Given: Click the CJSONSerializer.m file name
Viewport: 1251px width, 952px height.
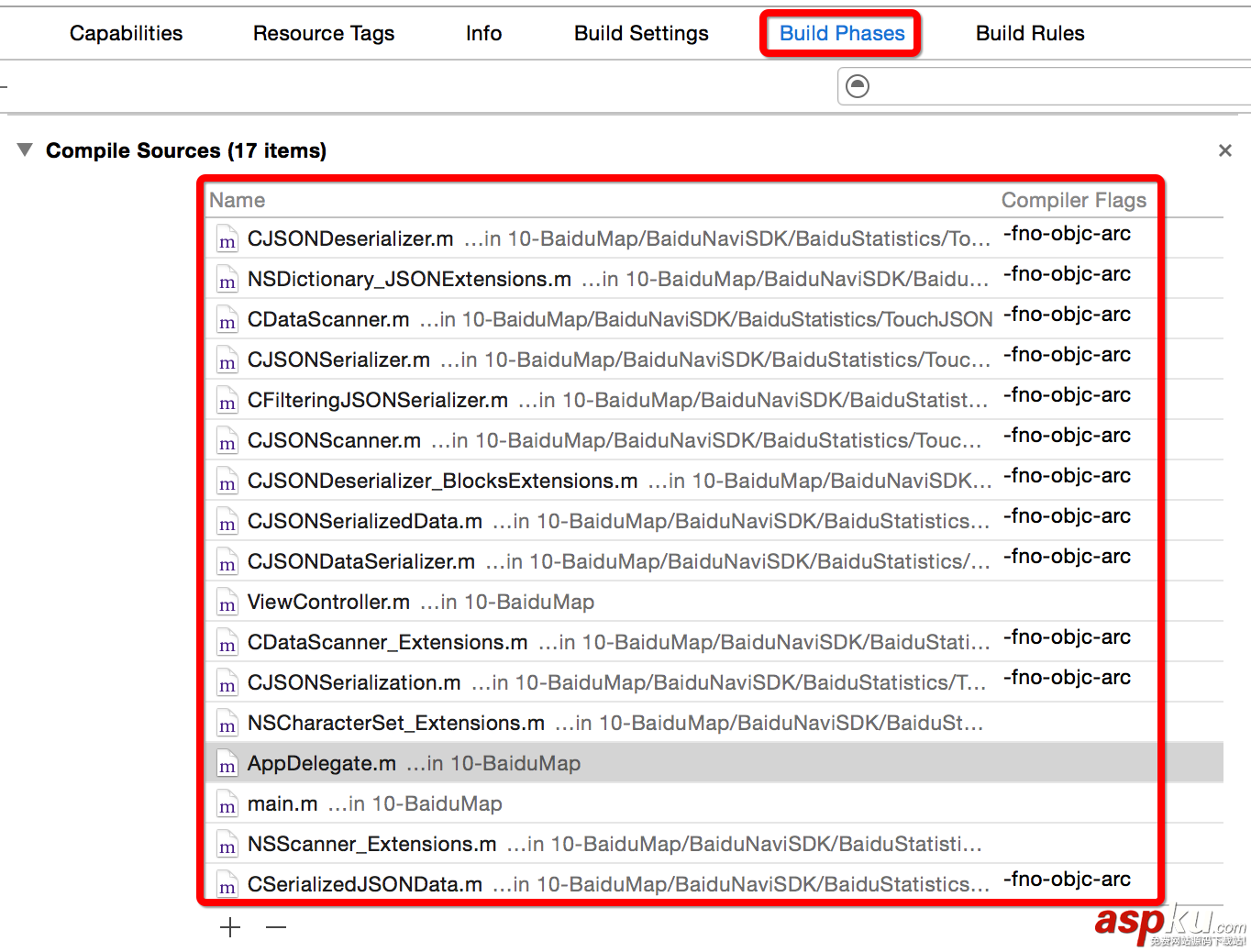Looking at the screenshot, I should 338,360.
